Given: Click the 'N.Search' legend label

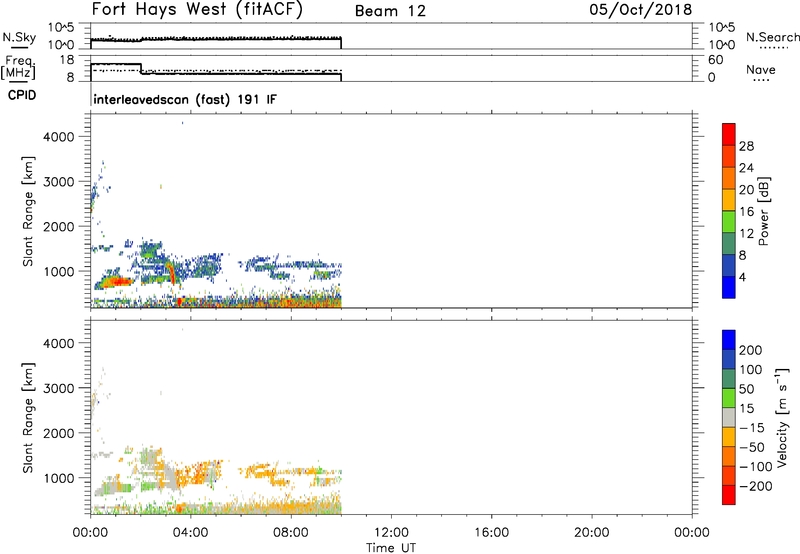Looking at the screenshot, I should pos(772,37).
